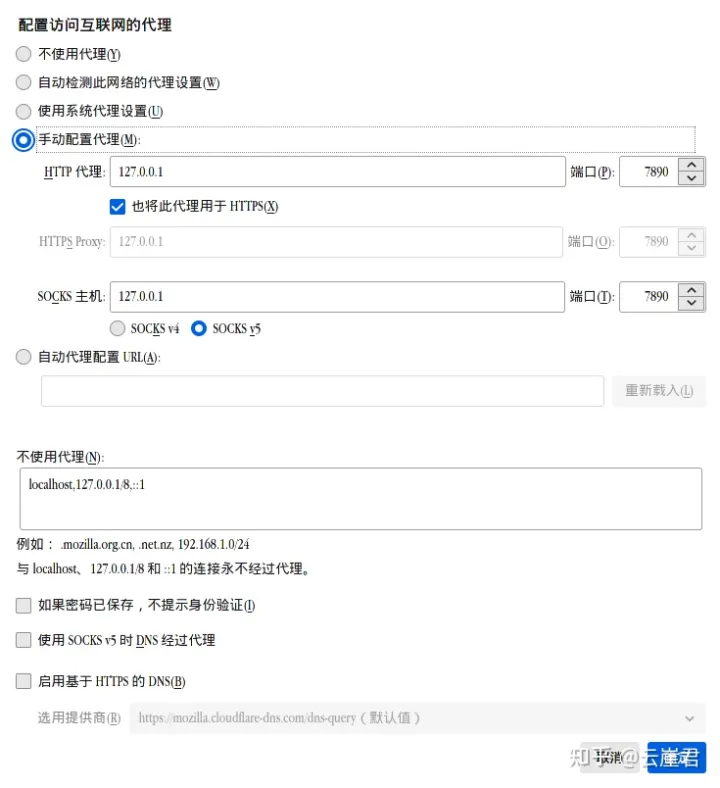
Task: Select 手动配置代理 radio button
Action: (24, 140)
